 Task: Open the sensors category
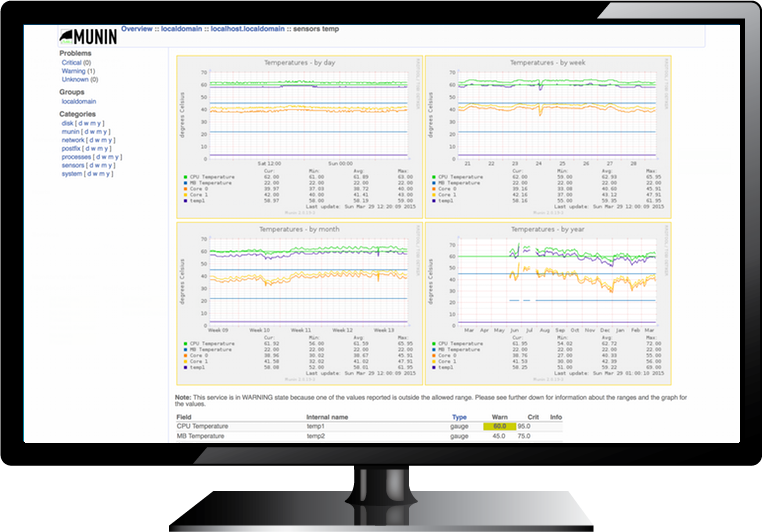[x=73, y=165]
